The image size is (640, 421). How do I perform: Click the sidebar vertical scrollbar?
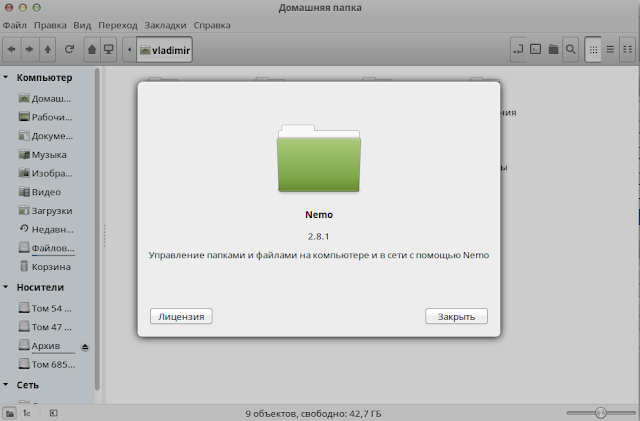point(97,229)
